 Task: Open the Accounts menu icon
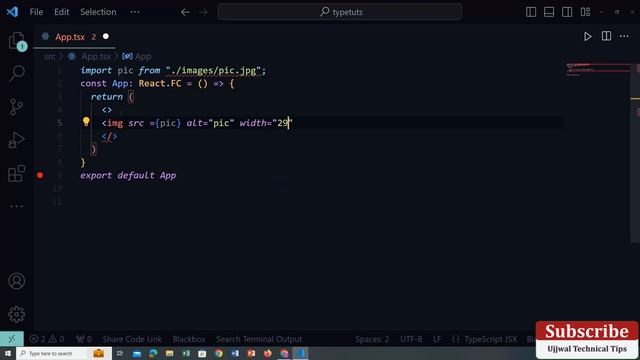pyautogui.click(x=17, y=281)
